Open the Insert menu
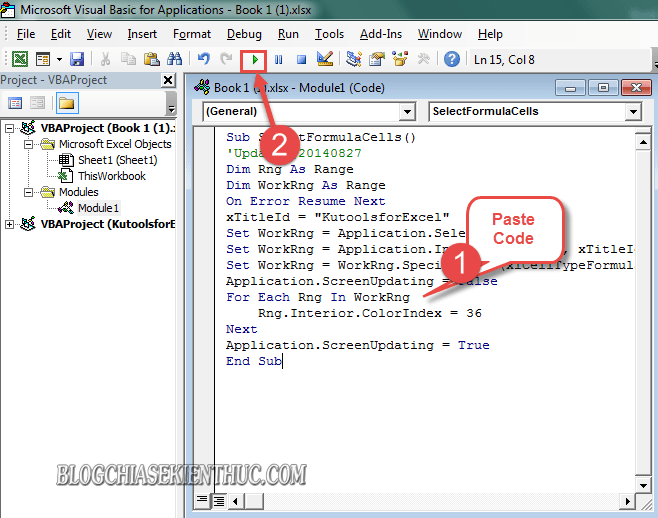Viewport: 658px width, 518px height. tap(142, 34)
